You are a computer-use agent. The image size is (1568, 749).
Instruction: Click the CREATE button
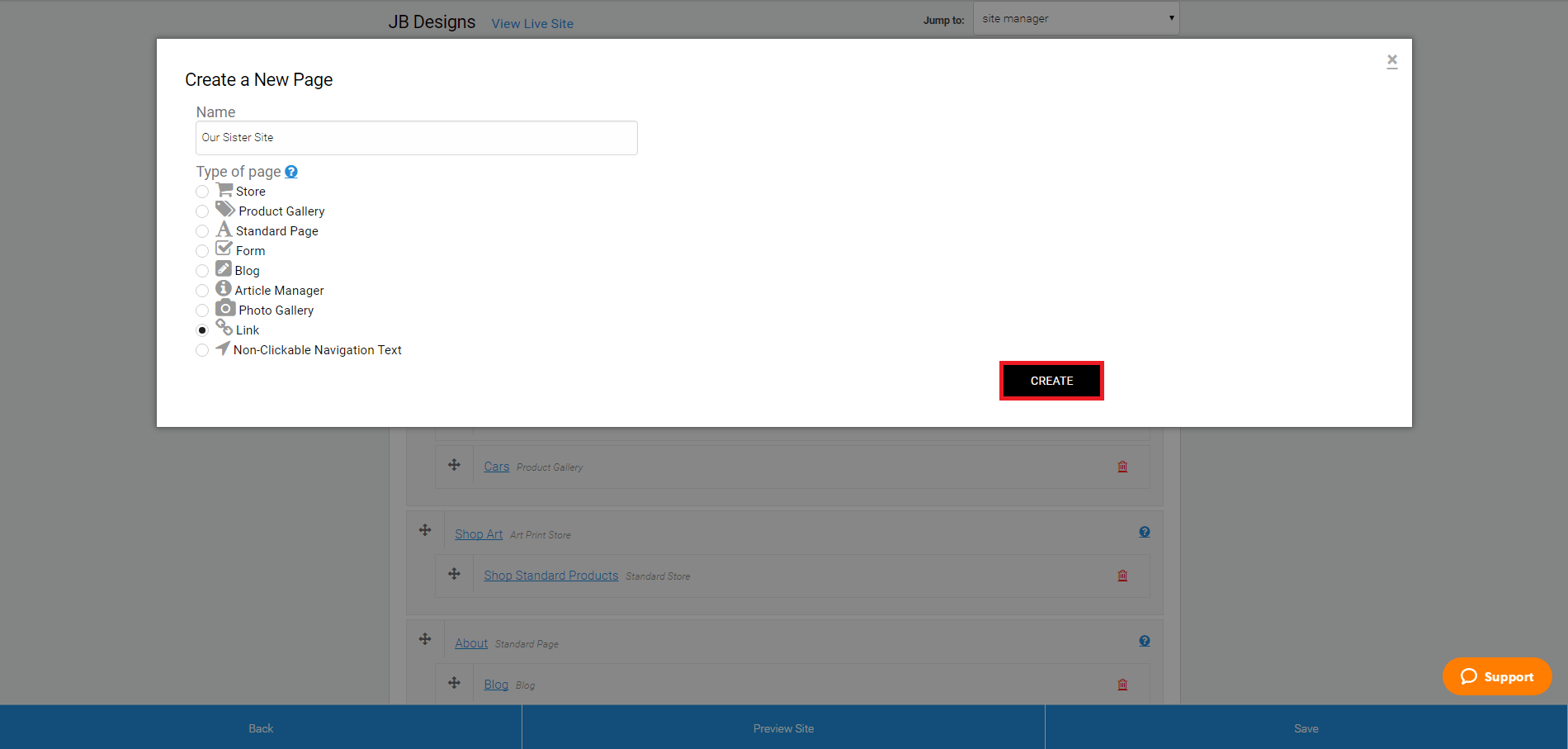pyautogui.click(x=1051, y=381)
